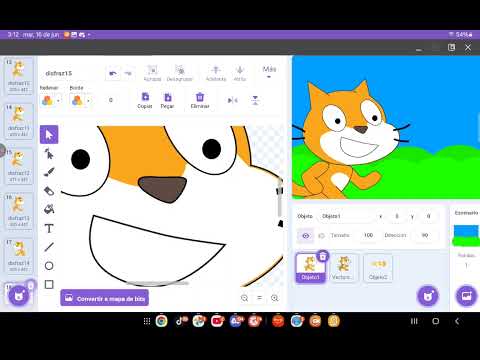
Task: Hide the sprite with crossed-eye toggle
Action: point(321,236)
